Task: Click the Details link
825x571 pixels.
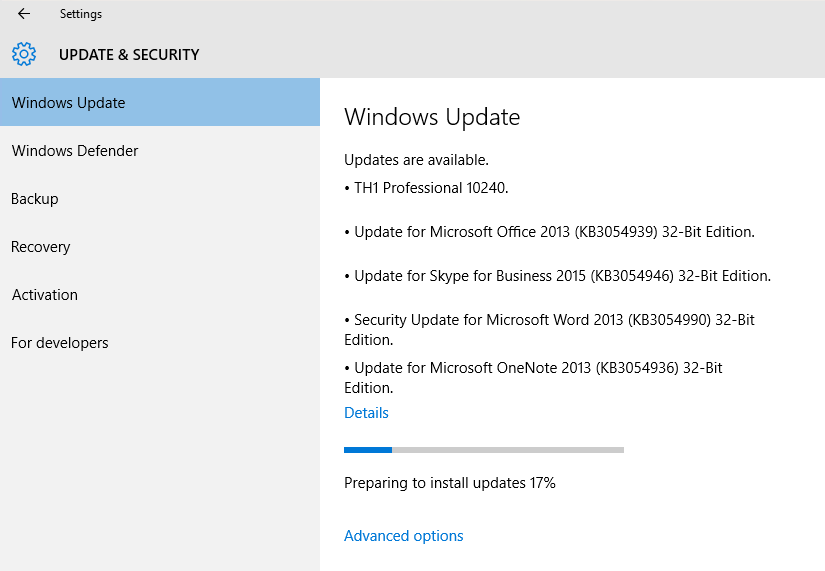Action: click(366, 413)
